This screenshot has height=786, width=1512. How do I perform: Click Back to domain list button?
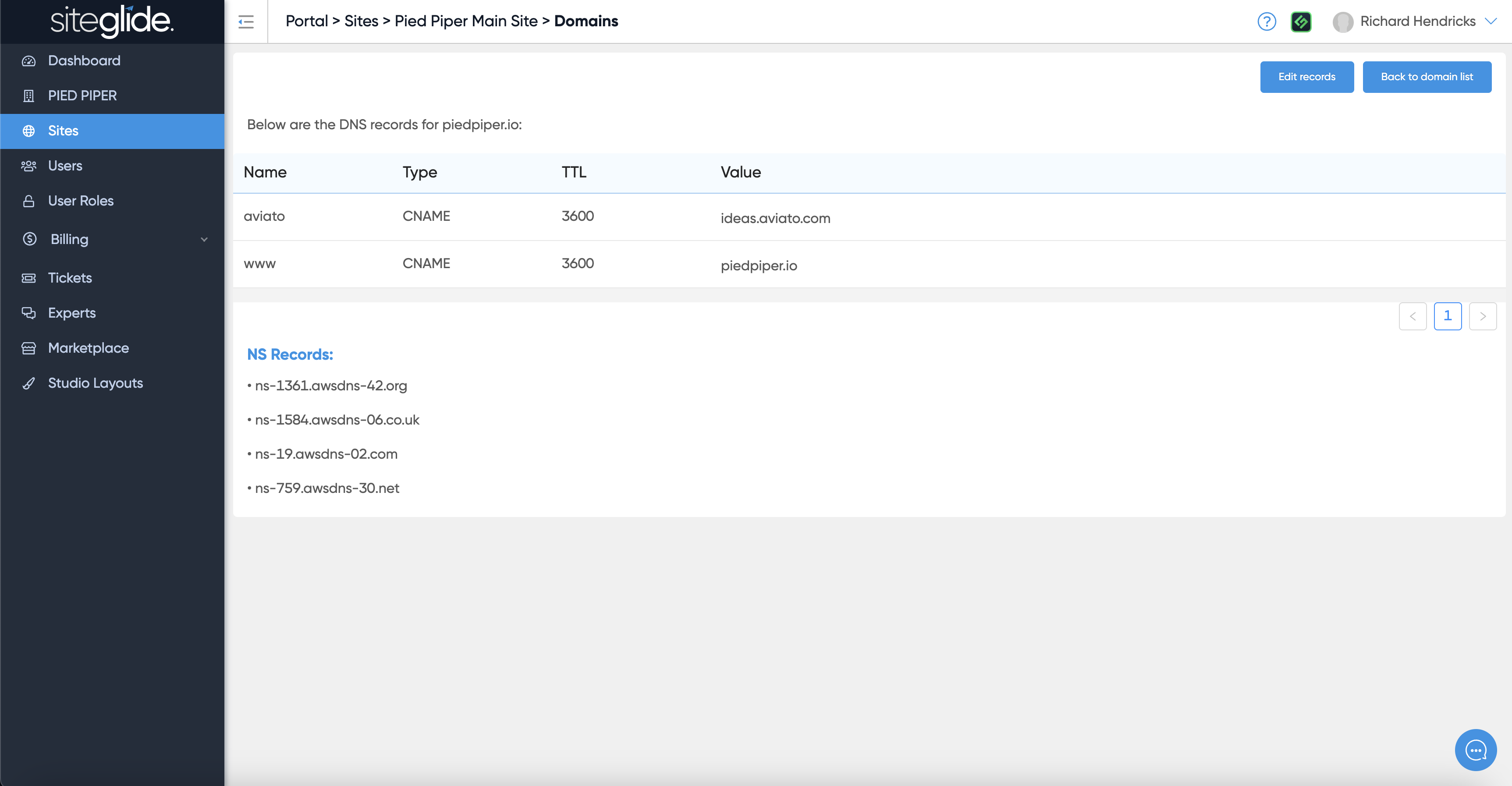1426,77
